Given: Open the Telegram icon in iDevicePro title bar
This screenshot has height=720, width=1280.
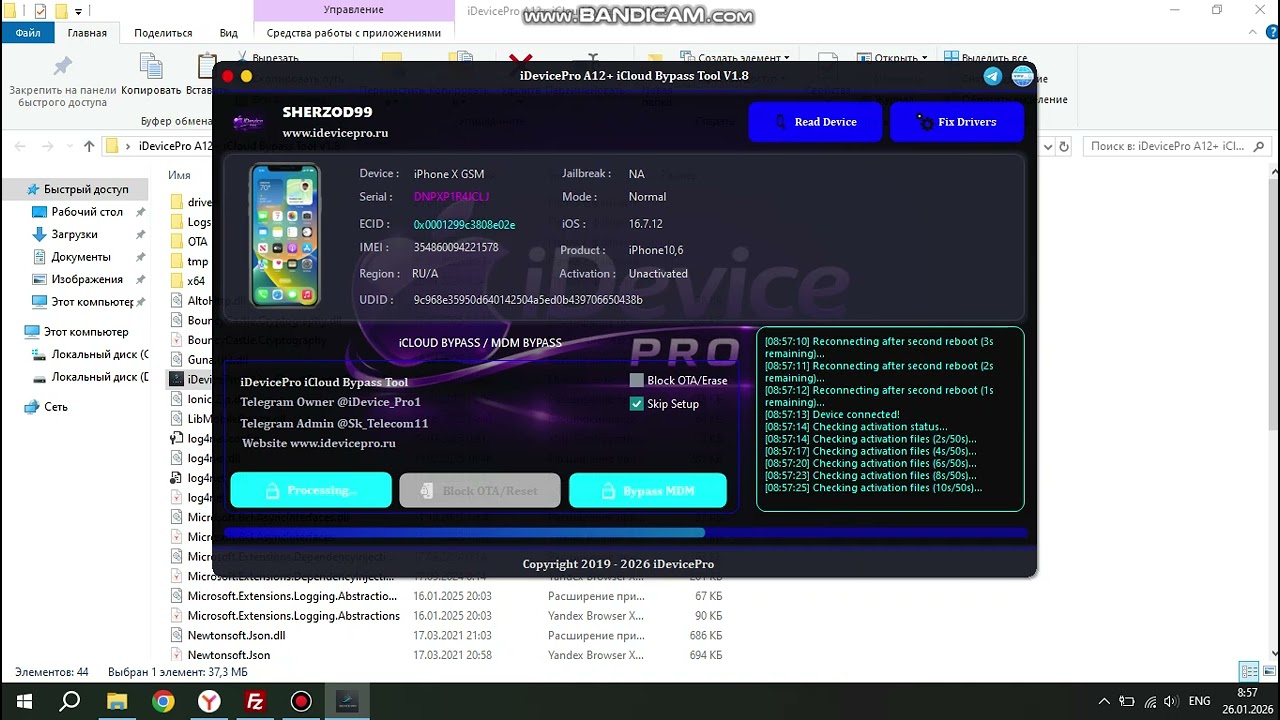Looking at the screenshot, I should click(x=993, y=76).
